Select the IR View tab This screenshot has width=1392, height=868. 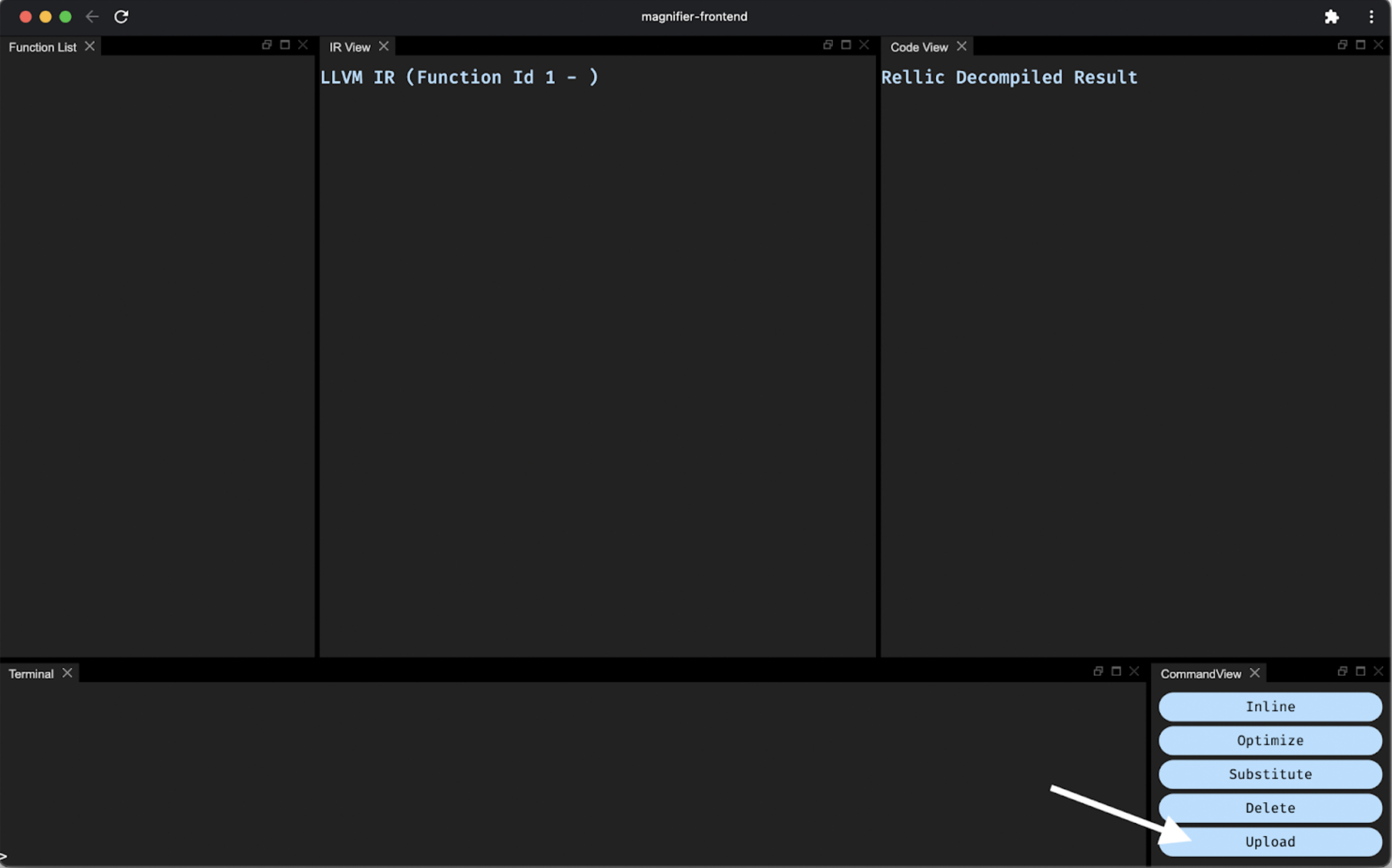click(350, 47)
